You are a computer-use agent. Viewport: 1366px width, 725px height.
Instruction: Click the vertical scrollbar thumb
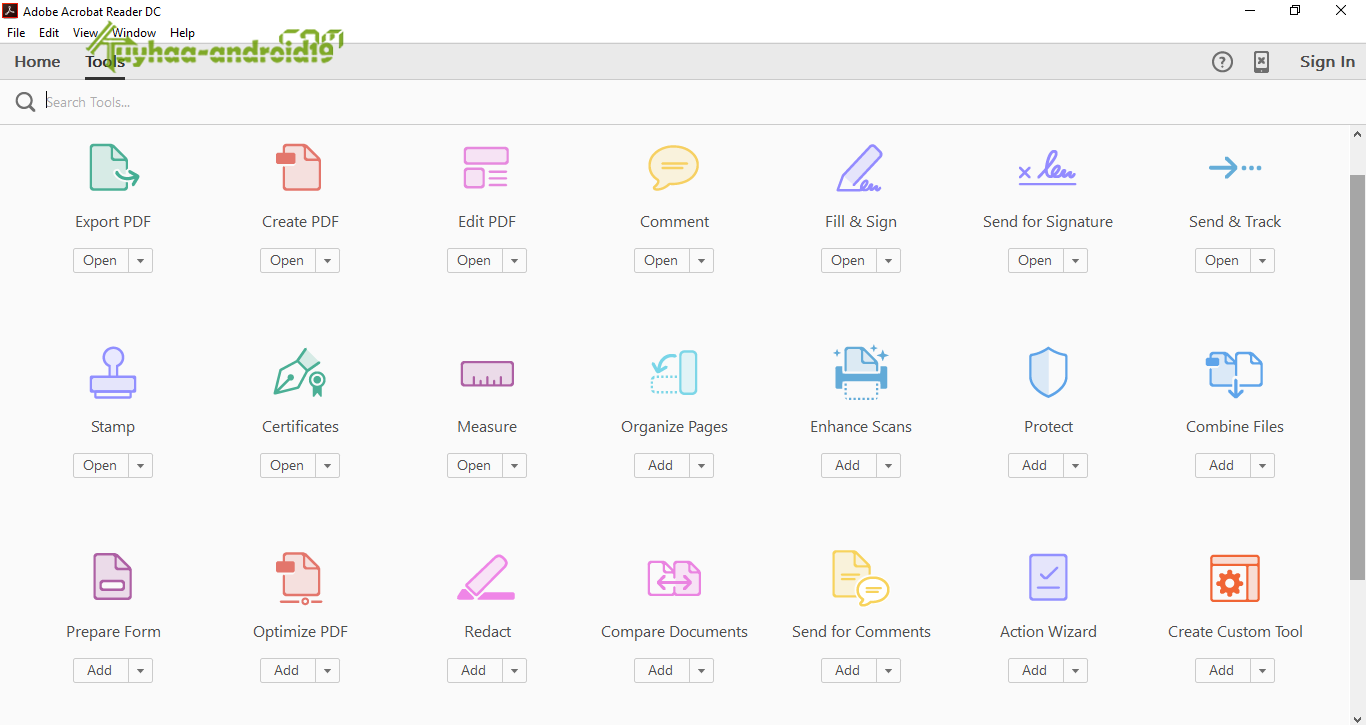(x=1357, y=377)
